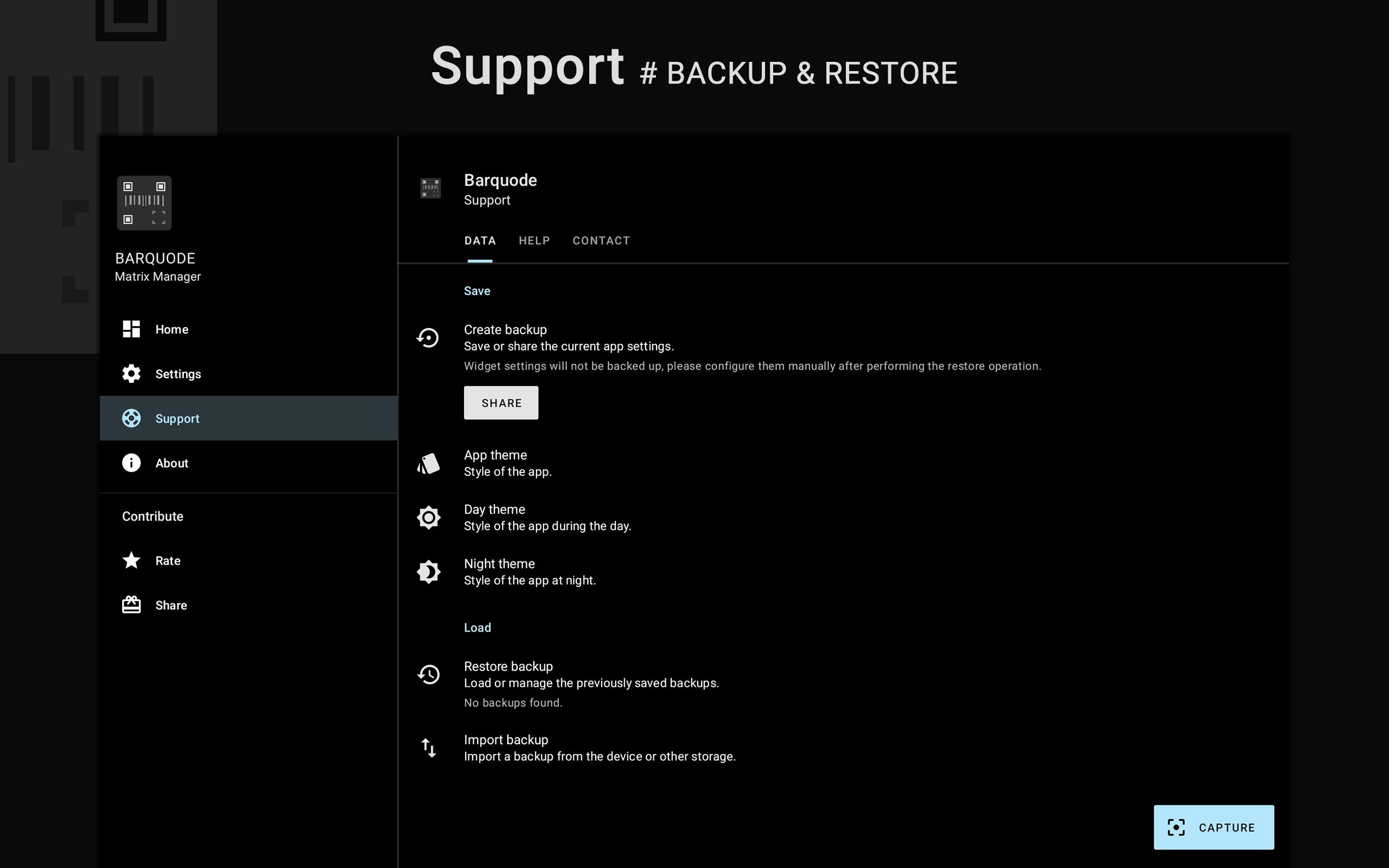Click the Share gift card icon
The width and height of the screenshot is (1389, 868).
coord(131,604)
